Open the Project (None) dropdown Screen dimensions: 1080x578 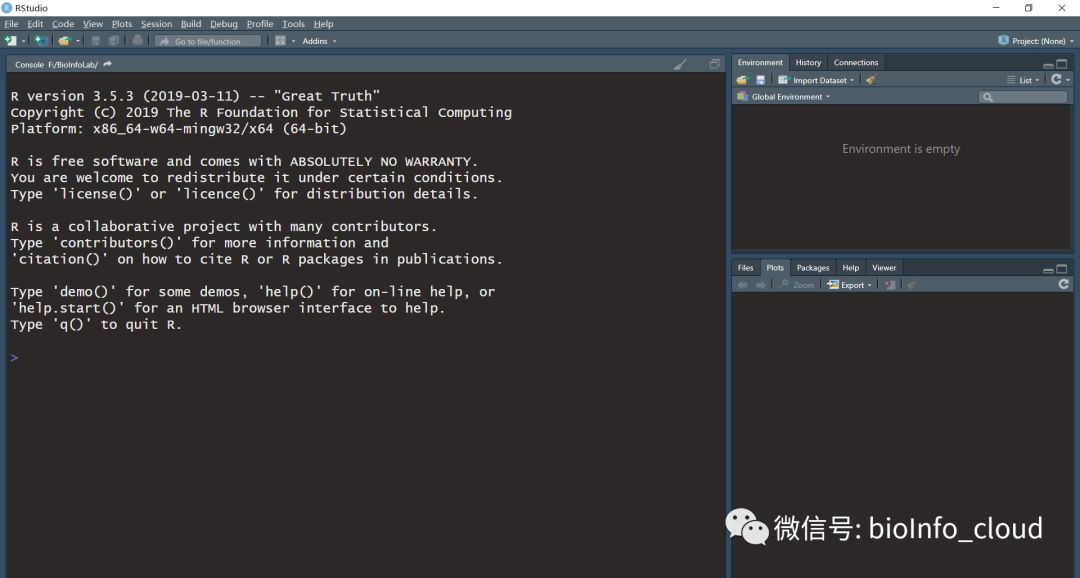[1035, 41]
